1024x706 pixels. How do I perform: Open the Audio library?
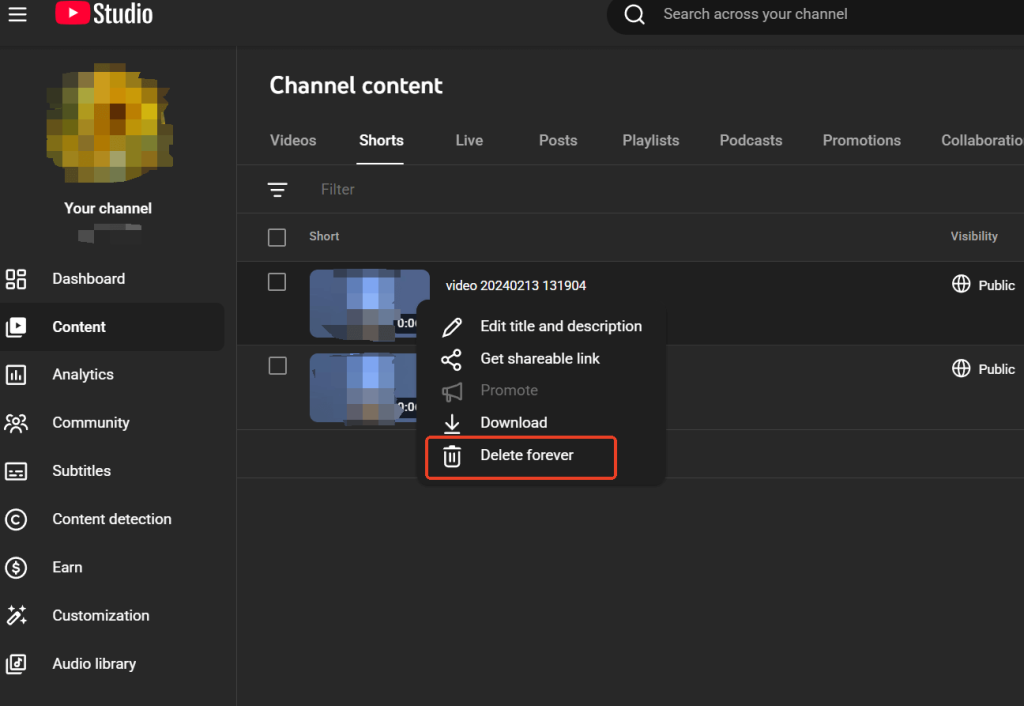click(93, 664)
